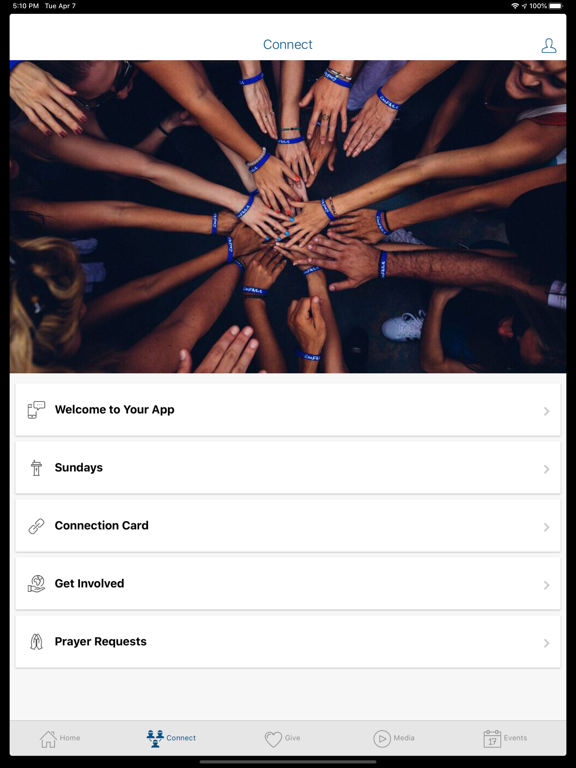Tap the calendar icon for Events

coord(492,739)
